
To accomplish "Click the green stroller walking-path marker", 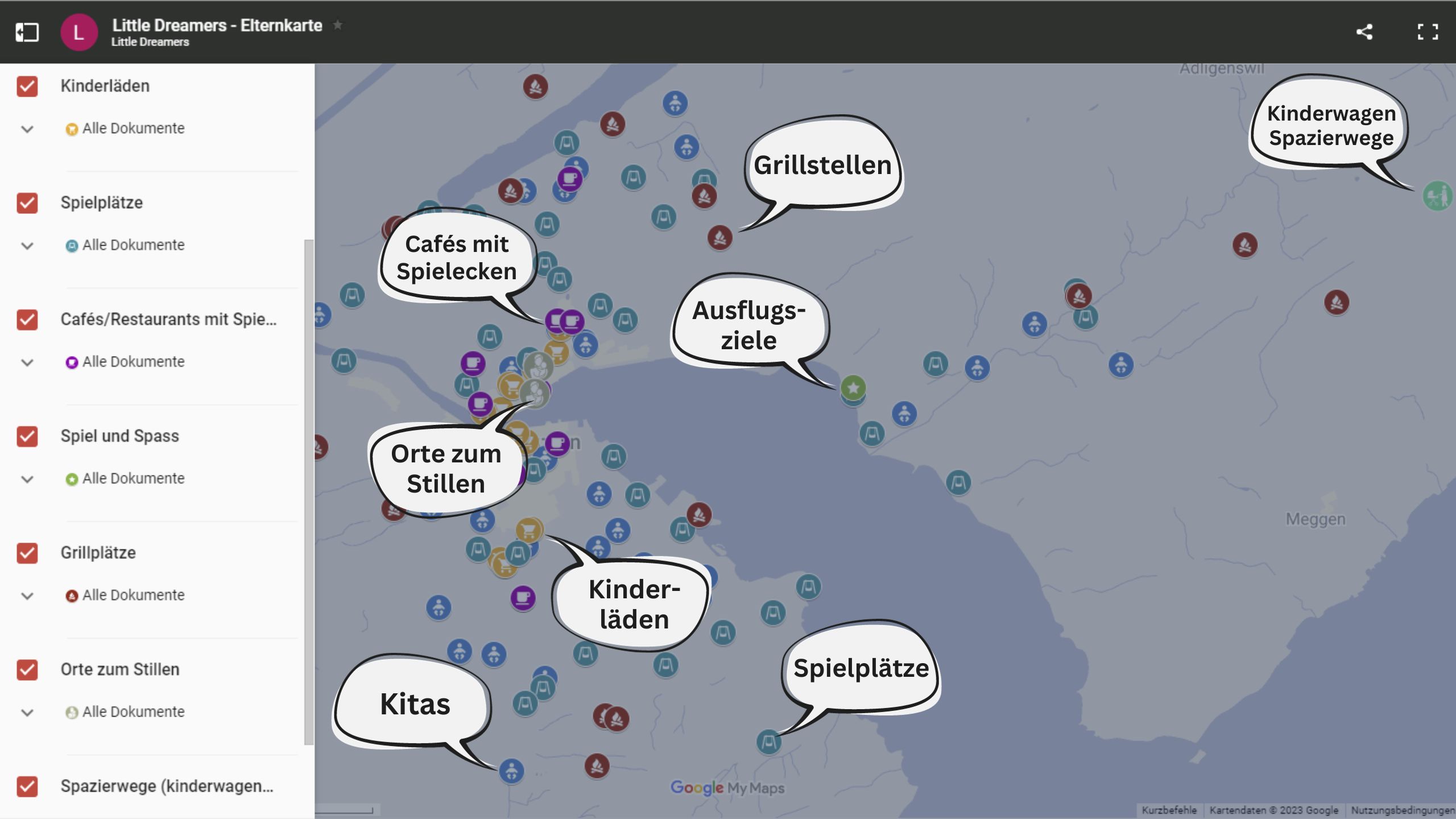I will point(1437,196).
